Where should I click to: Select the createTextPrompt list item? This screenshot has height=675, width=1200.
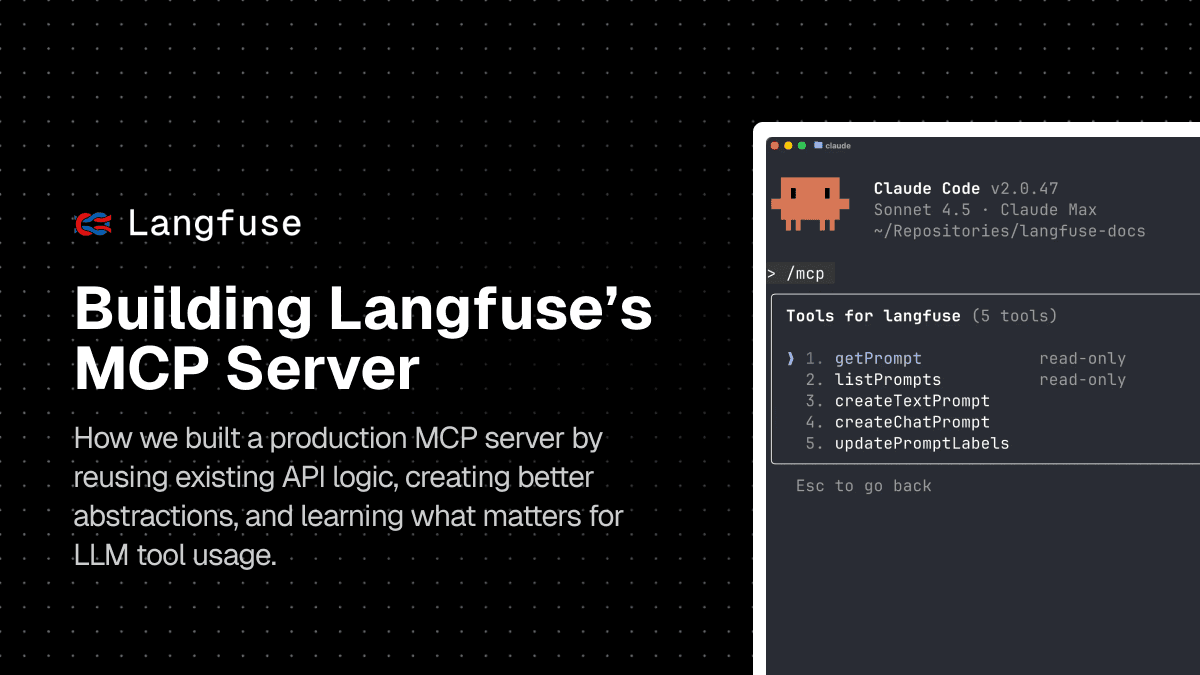(x=914, y=401)
